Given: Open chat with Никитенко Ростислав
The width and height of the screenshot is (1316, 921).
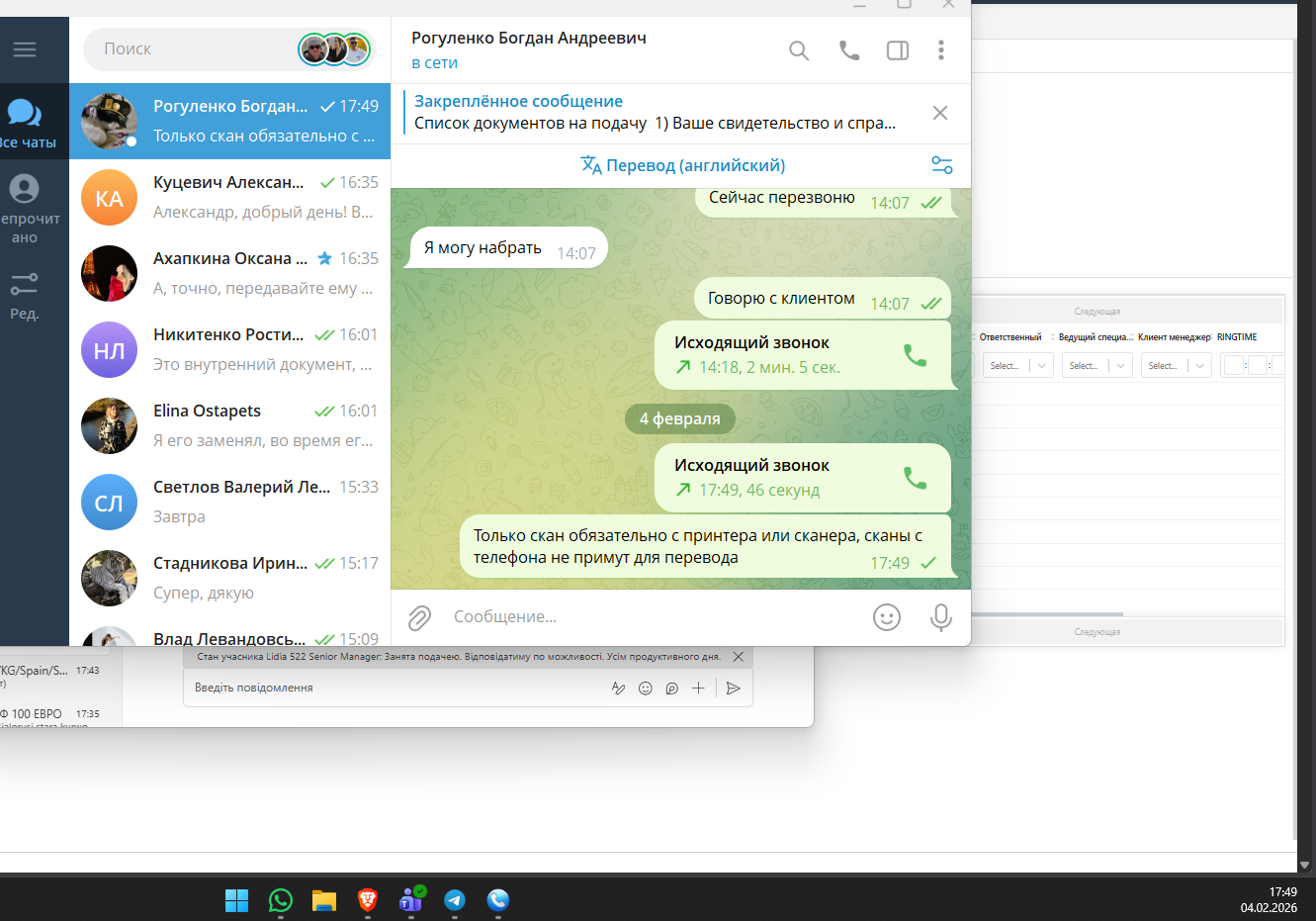Looking at the screenshot, I should tap(229, 349).
